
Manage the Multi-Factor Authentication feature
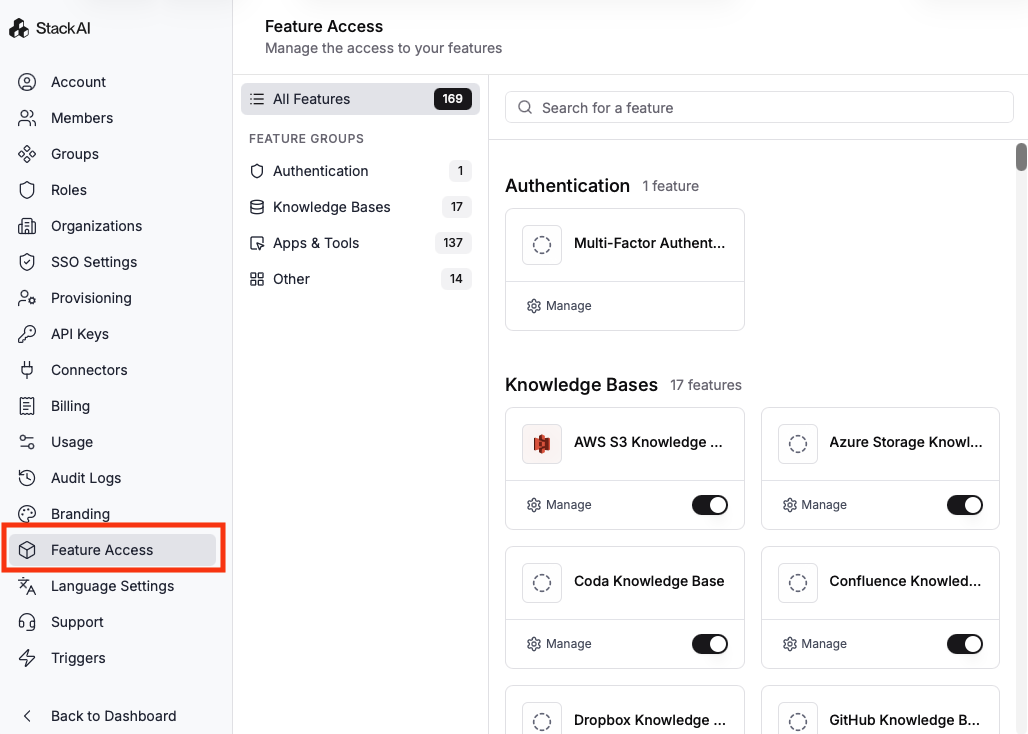point(559,306)
